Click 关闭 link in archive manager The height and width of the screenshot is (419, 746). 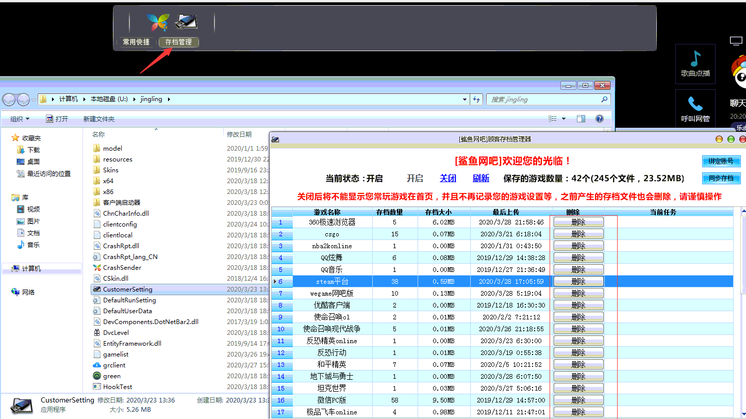pyautogui.click(x=448, y=178)
